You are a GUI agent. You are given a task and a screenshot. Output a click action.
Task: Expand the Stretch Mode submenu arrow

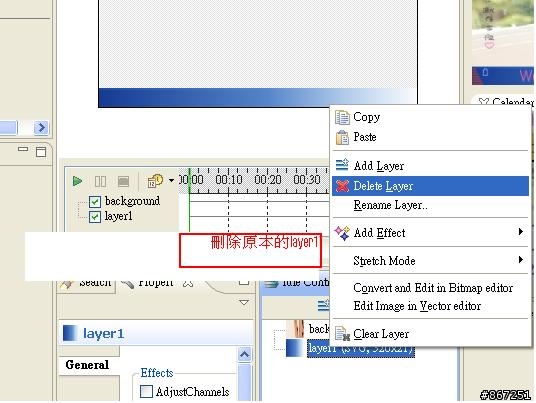521,260
